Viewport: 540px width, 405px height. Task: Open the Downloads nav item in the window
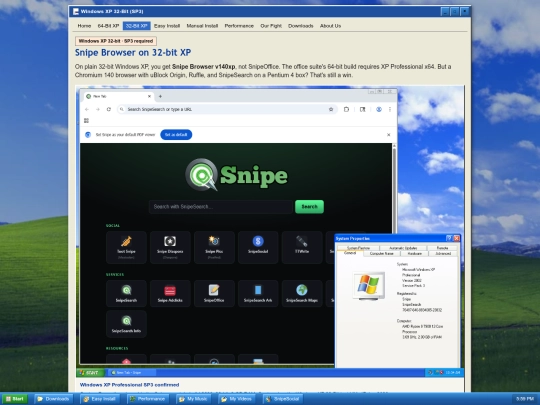pyautogui.click(x=301, y=26)
